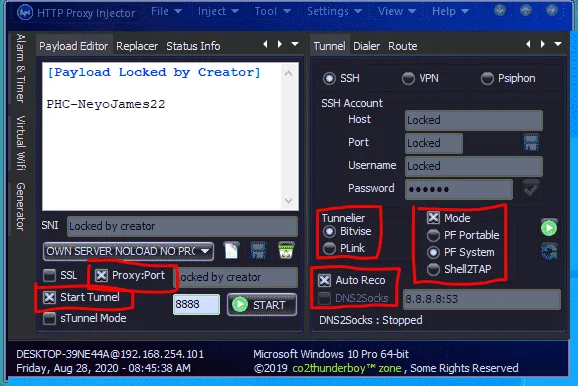This screenshot has width=578, height=386.
Task: Open the Generator side tab
Action: (x=21, y=207)
